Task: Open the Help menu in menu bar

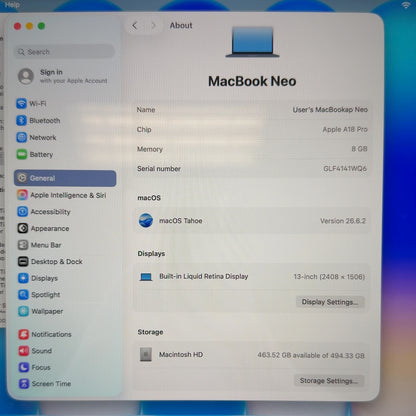Action: 12,5
